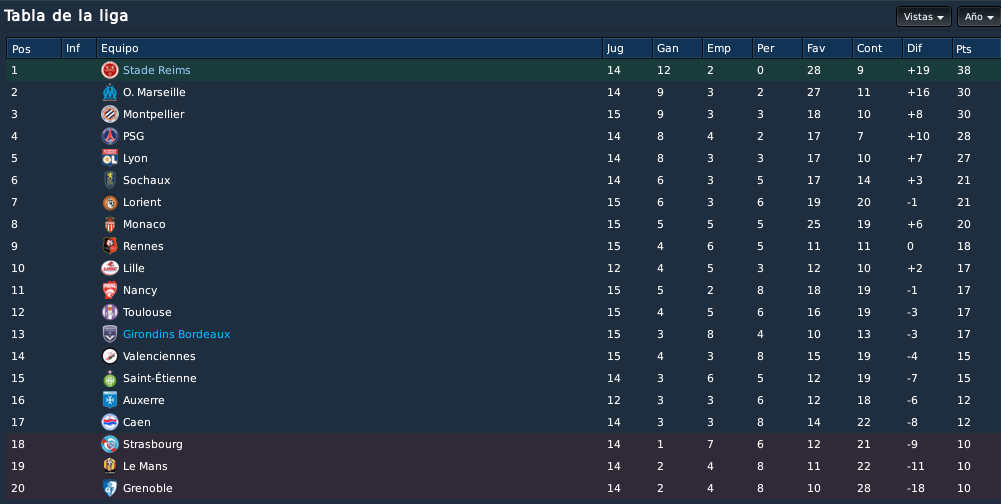Open the Stade Reims team link
Screen dimensions: 1001x504
click(156, 70)
